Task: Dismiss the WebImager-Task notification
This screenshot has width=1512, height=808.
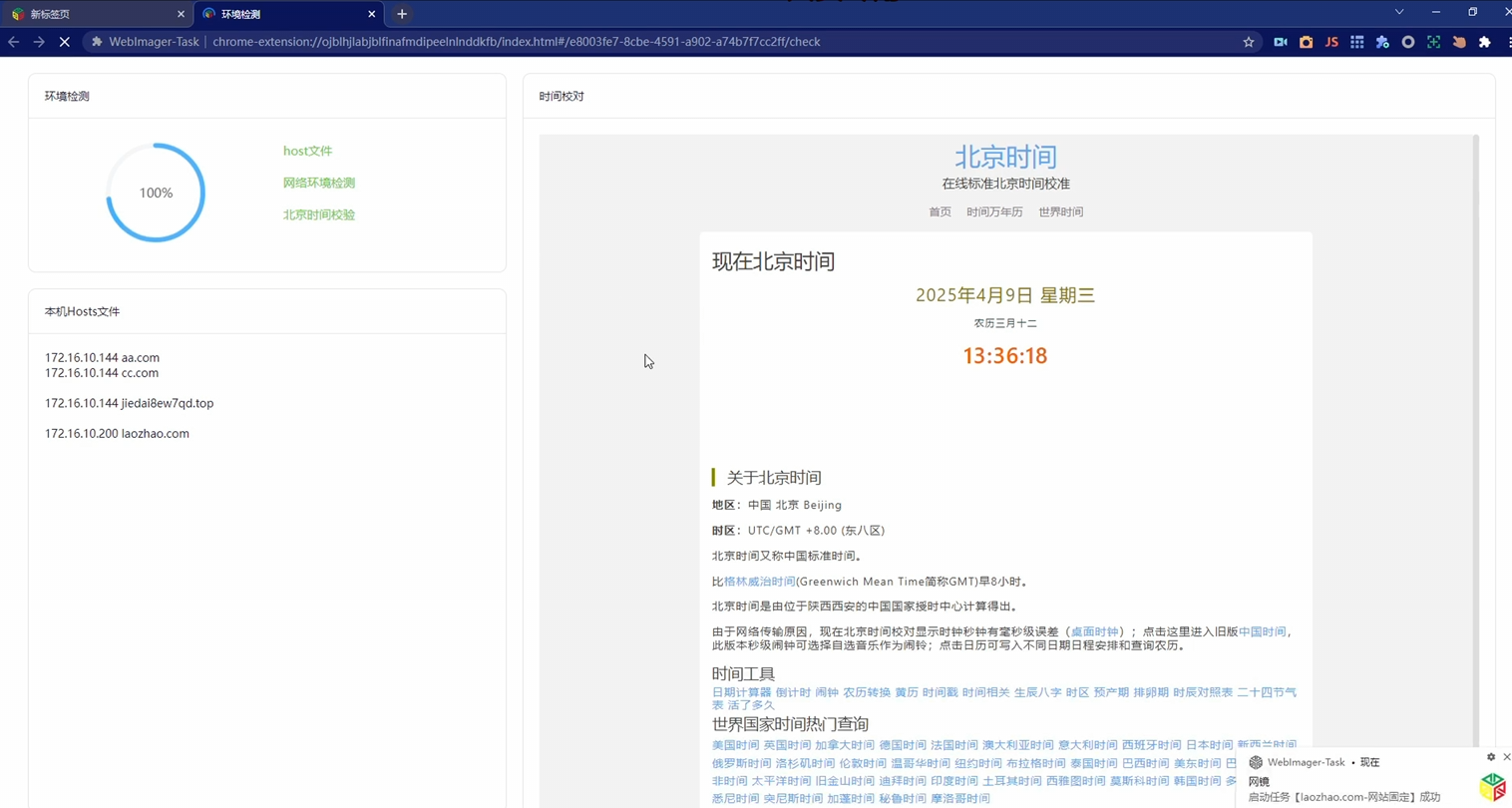Action: tap(1506, 757)
